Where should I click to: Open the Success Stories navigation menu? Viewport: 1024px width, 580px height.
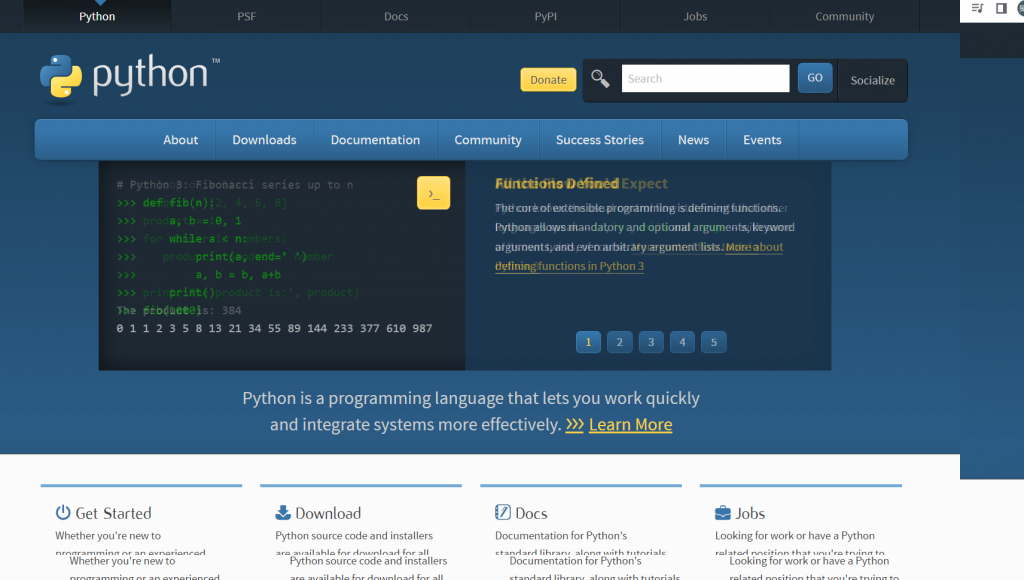(x=600, y=140)
